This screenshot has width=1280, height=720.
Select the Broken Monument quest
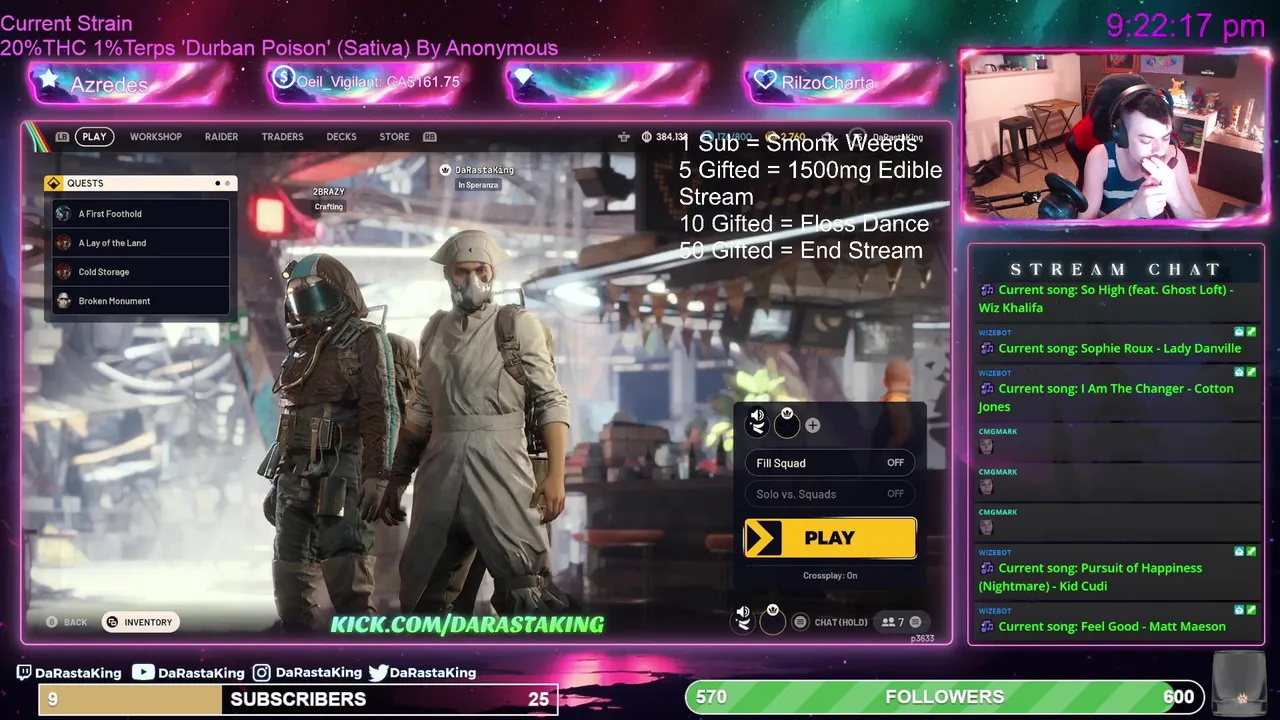click(x=141, y=301)
